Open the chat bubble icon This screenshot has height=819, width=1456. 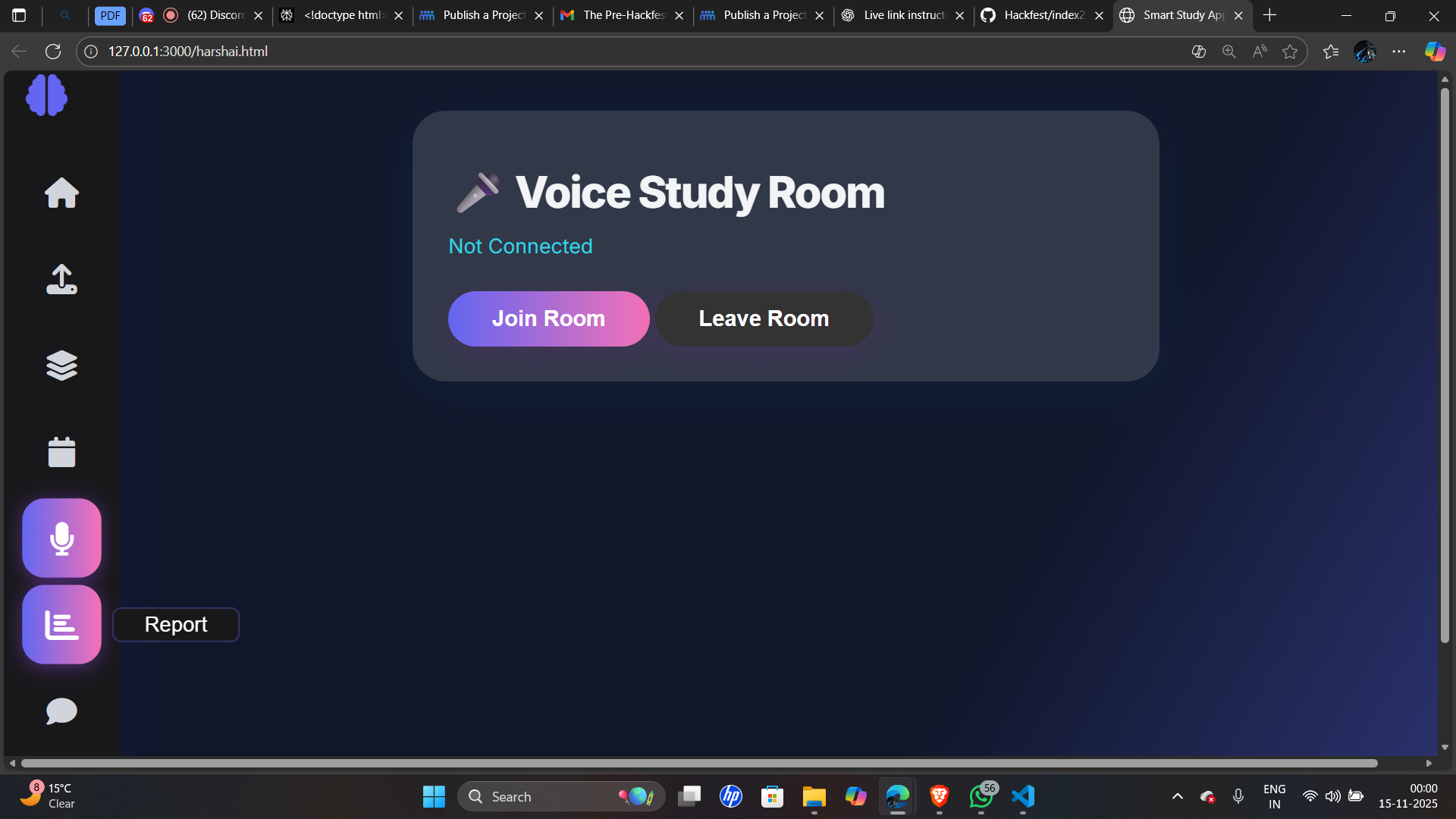pyautogui.click(x=61, y=711)
